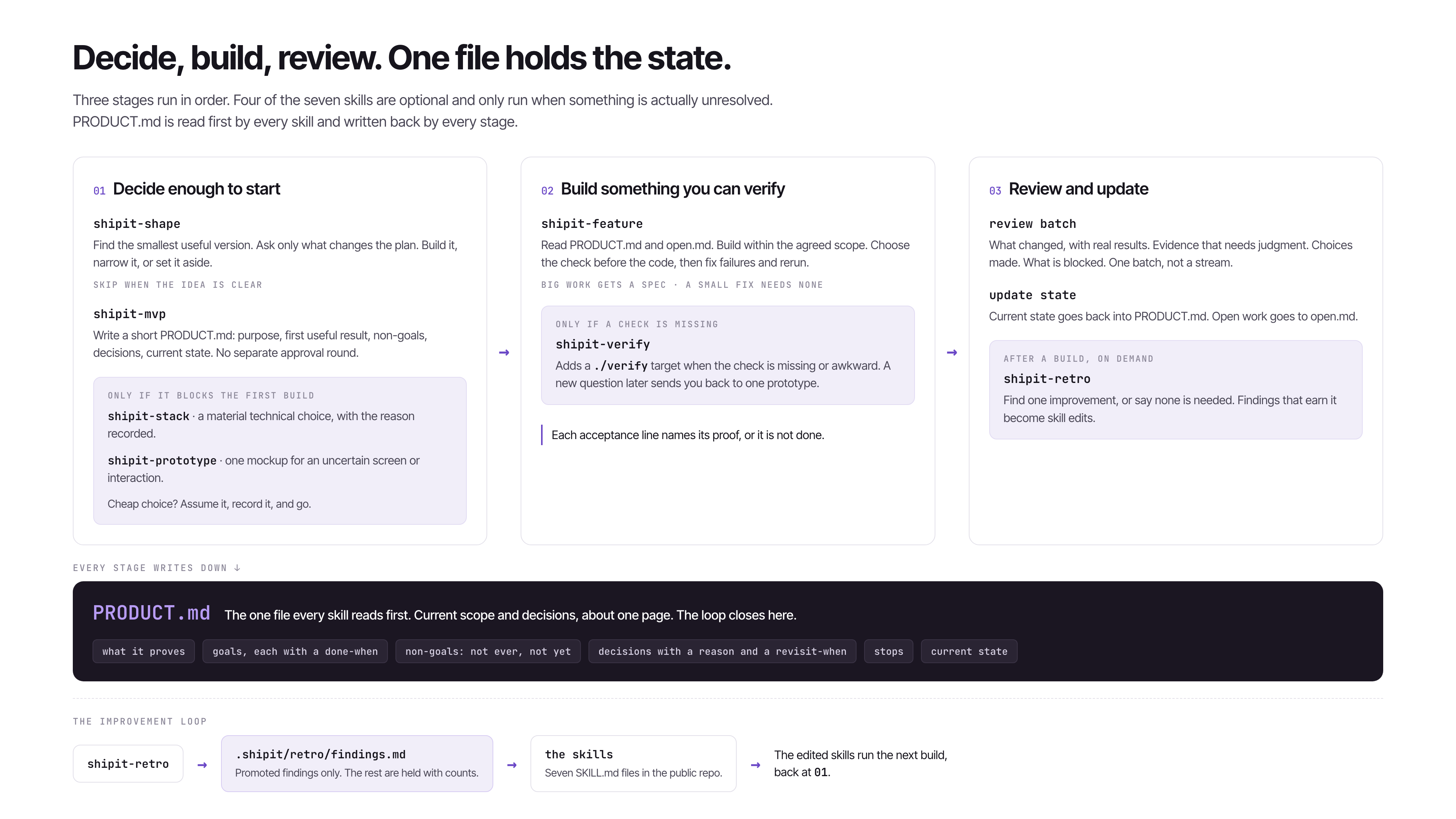Click the 'what it proves' tag
This screenshot has width=1456, height=819.
144,651
